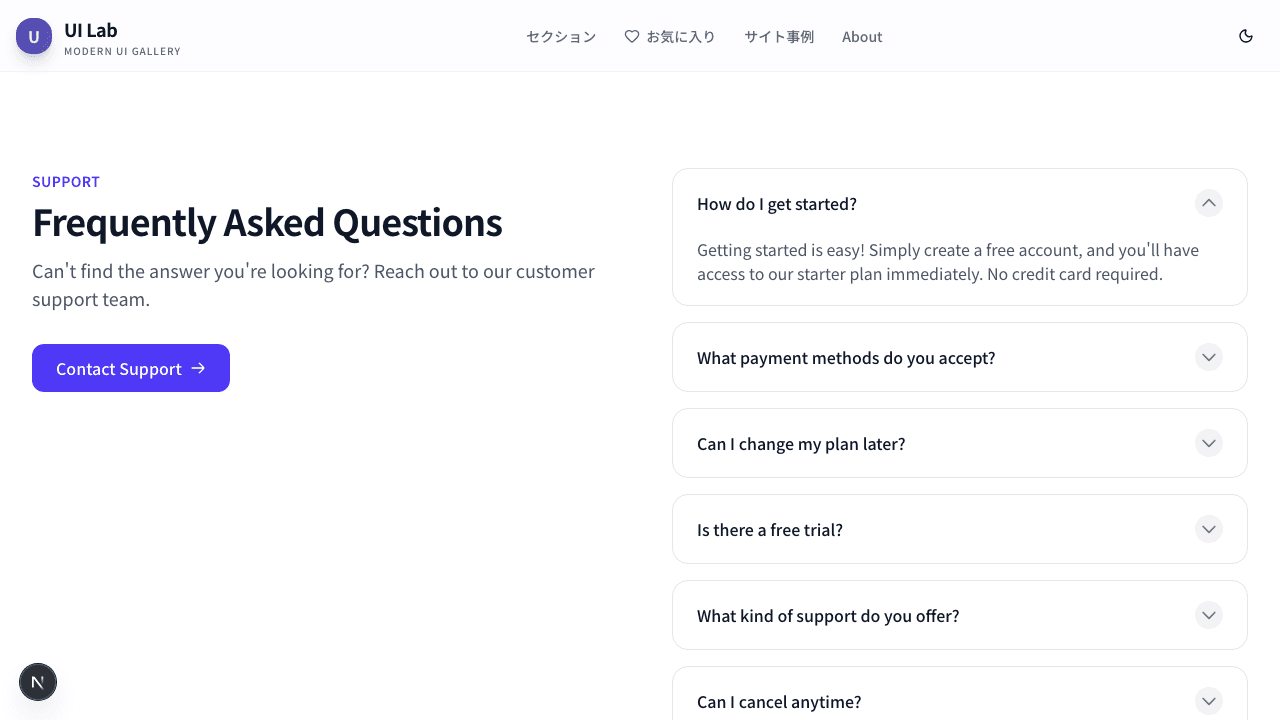Click the heart icon beside お気に入り
Image resolution: width=1280 pixels, height=720 pixels.
click(632, 37)
